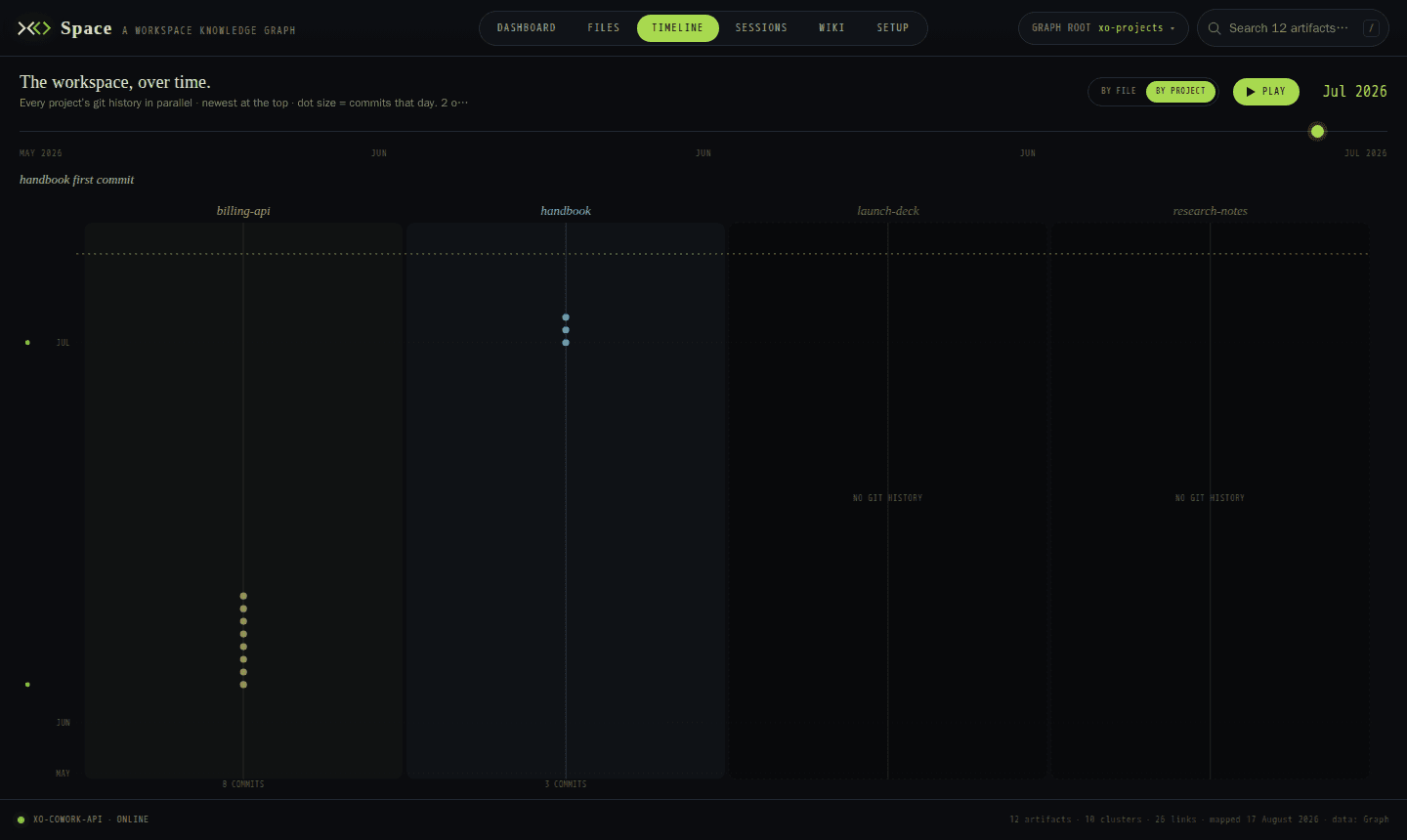Click the lowest billing-api commit dot
1407x840 pixels.
243,685
